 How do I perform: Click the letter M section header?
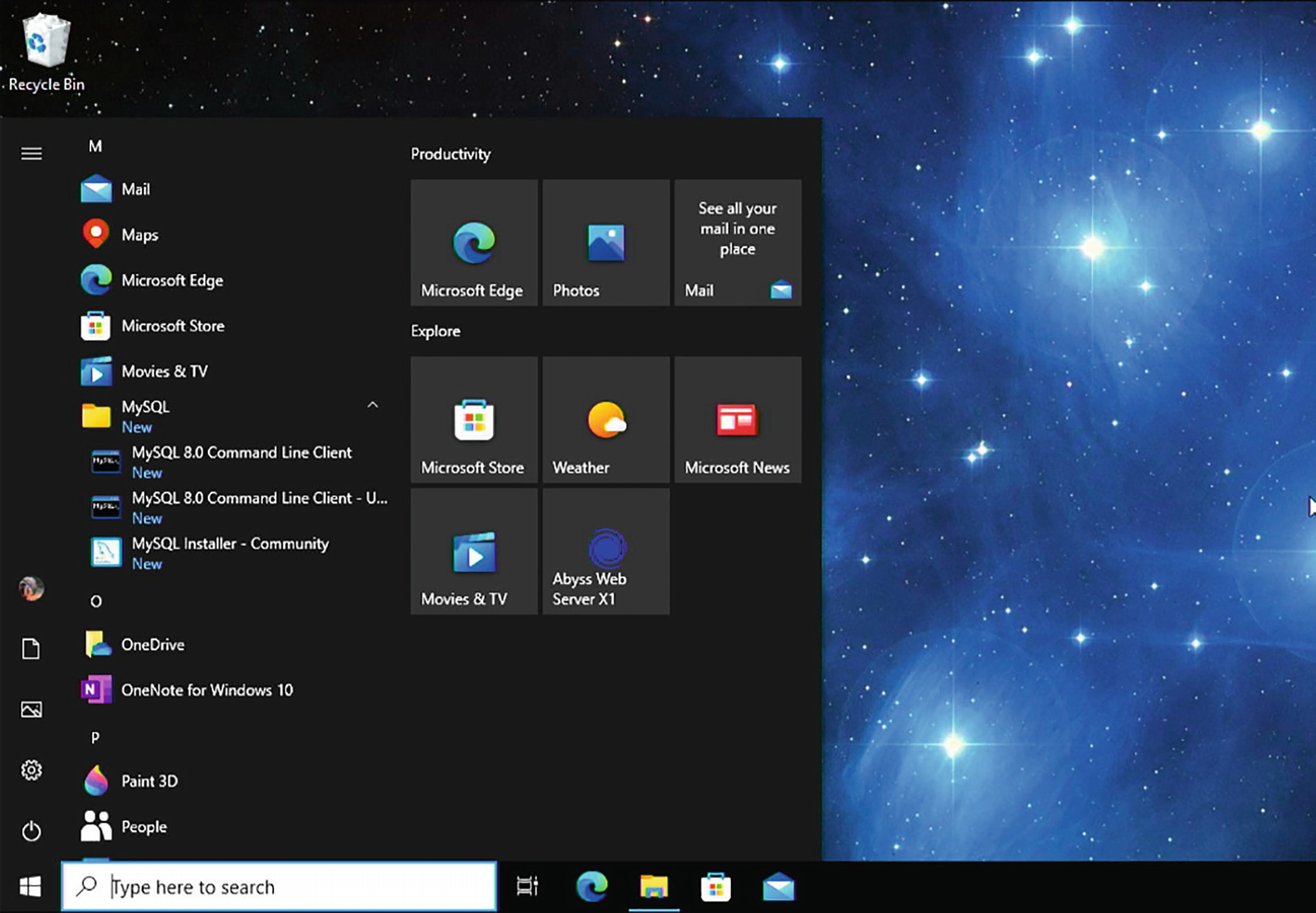tap(95, 146)
